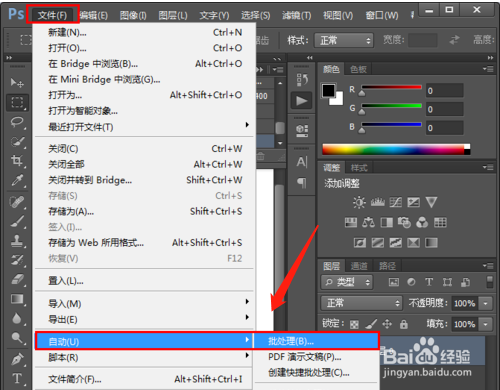Add a Levels adjustment
This screenshot has width=500, height=390.
tap(378, 202)
